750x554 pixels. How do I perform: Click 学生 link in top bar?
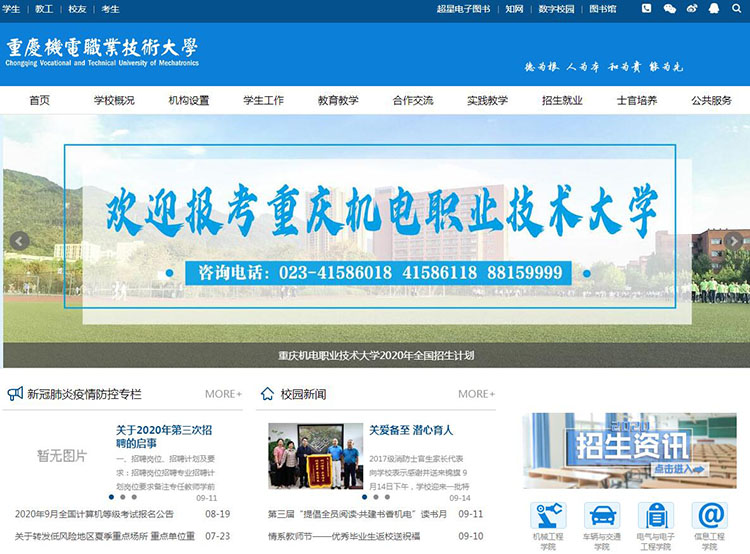coord(11,9)
